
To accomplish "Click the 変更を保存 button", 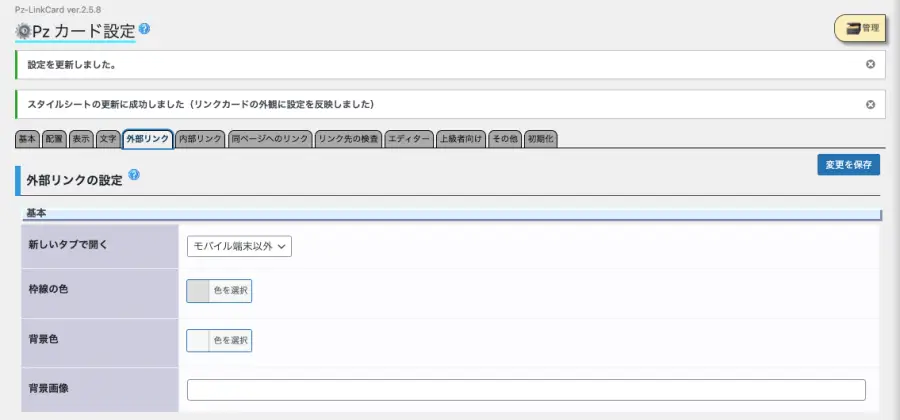I will tap(848, 165).
